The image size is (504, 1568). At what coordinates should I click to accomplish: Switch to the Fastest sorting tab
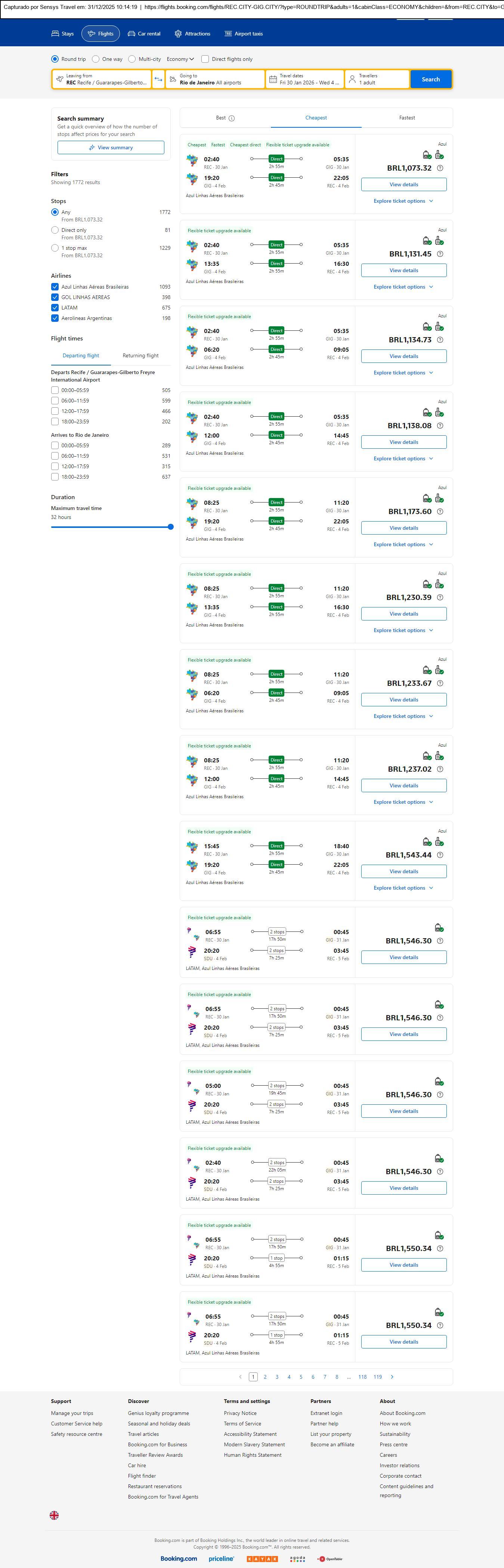click(x=407, y=118)
